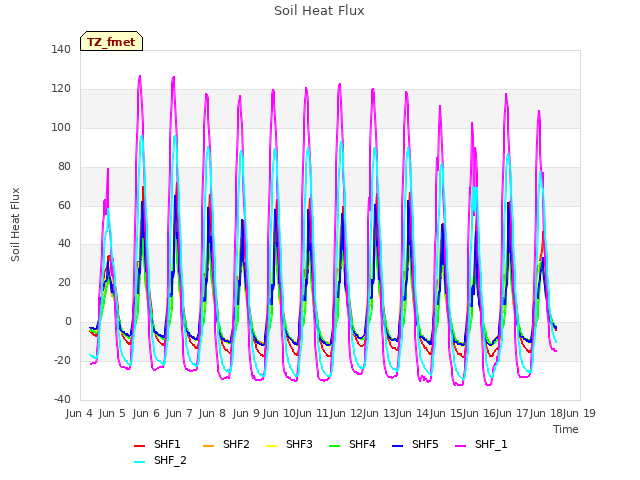Click the blue SHF5 legend swatch
Viewport: 640px width, 480px height.
(x=398, y=446)
